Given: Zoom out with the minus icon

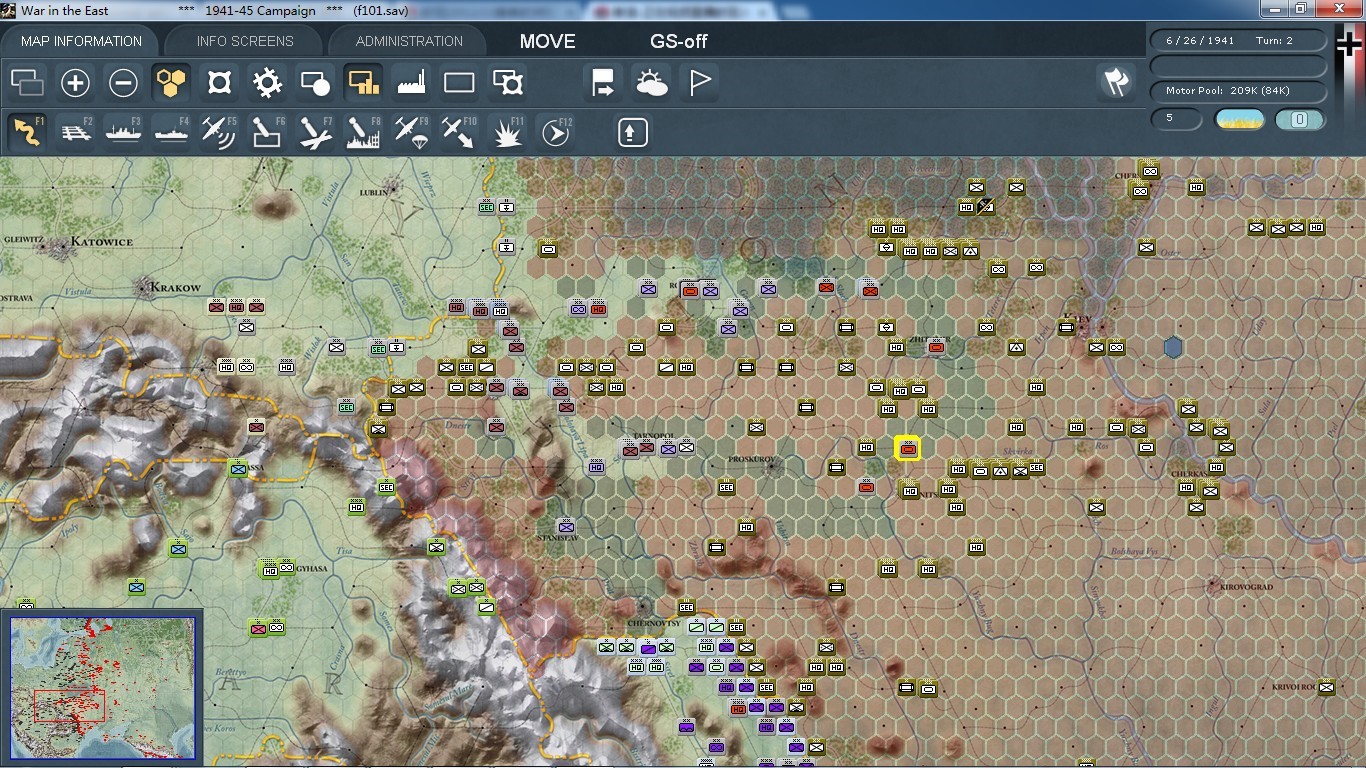Looking at the screenshot, I should coord(123,82).
